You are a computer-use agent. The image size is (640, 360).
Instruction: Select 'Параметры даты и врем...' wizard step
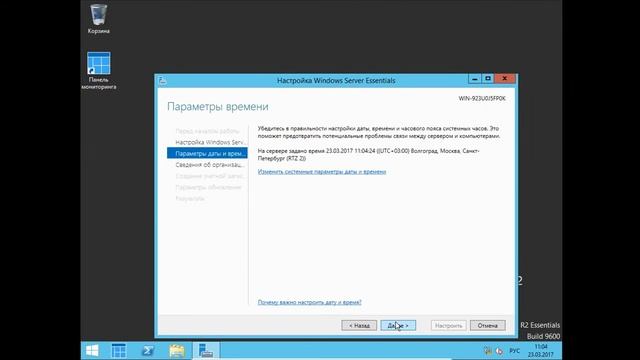coord(207,153)
